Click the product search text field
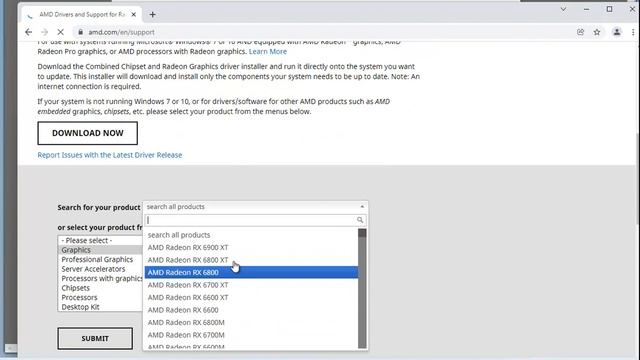The height and width of the screenshot is (360, 640). tap(255, 220)
